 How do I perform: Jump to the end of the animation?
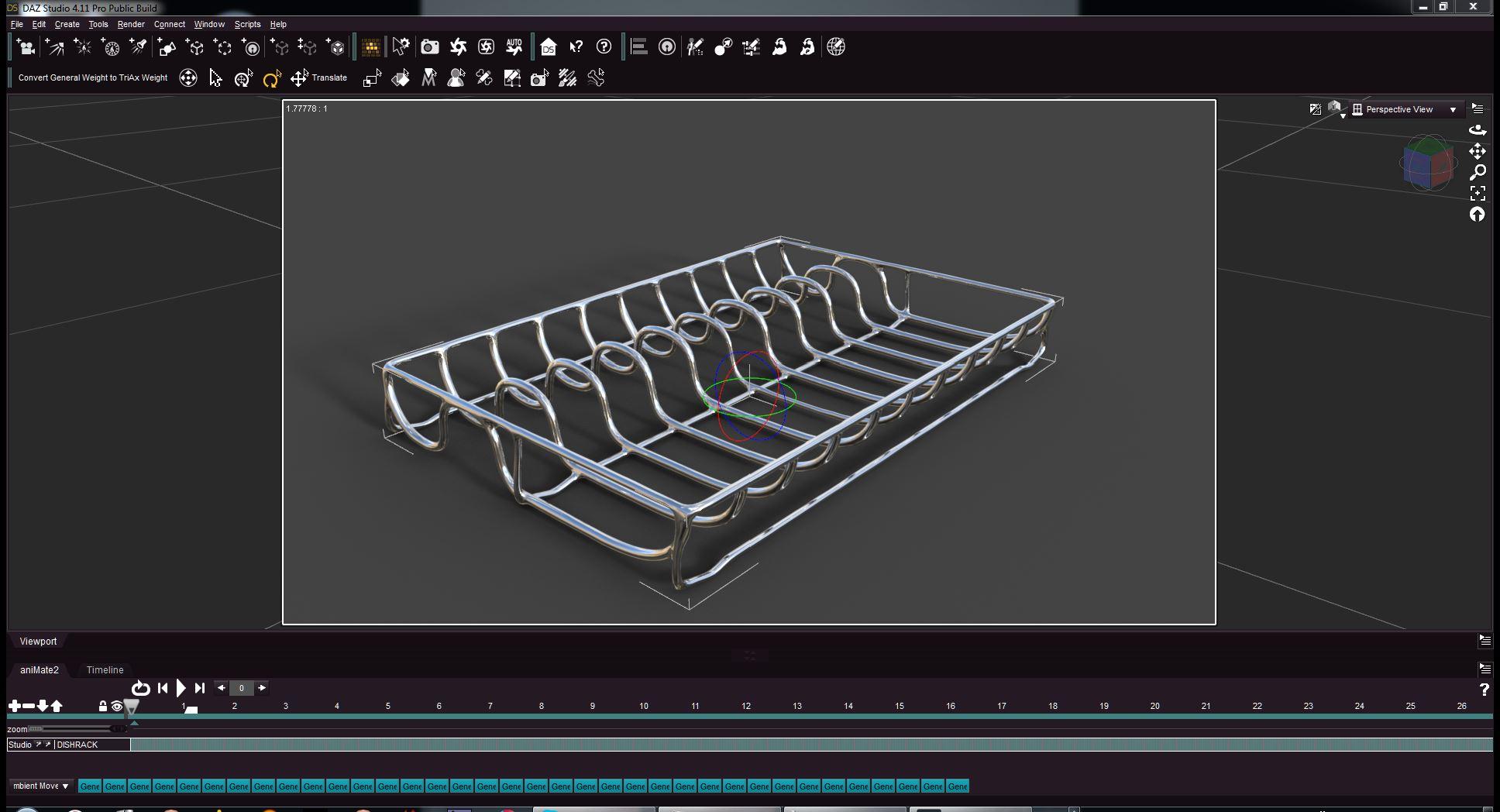click(200, 688)
